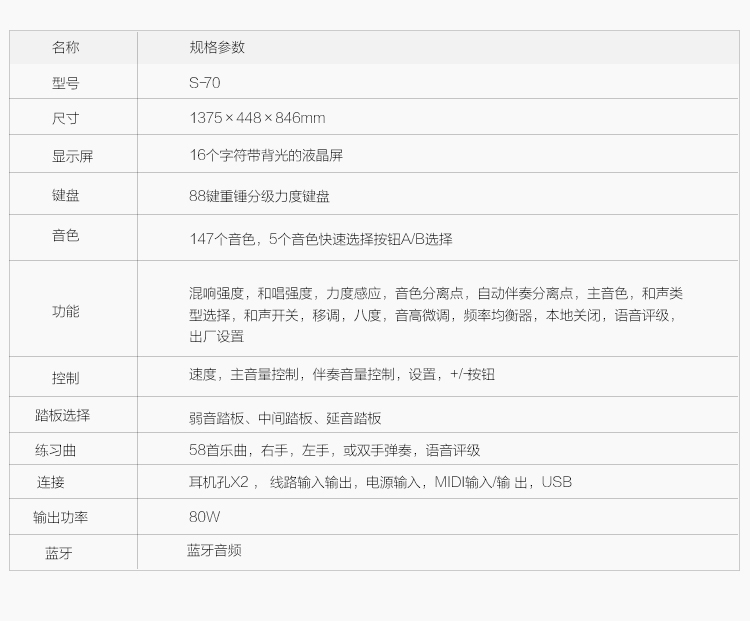
Task: Click the '音色' row label
Action: pyautogui.click(x=66, y=235)
